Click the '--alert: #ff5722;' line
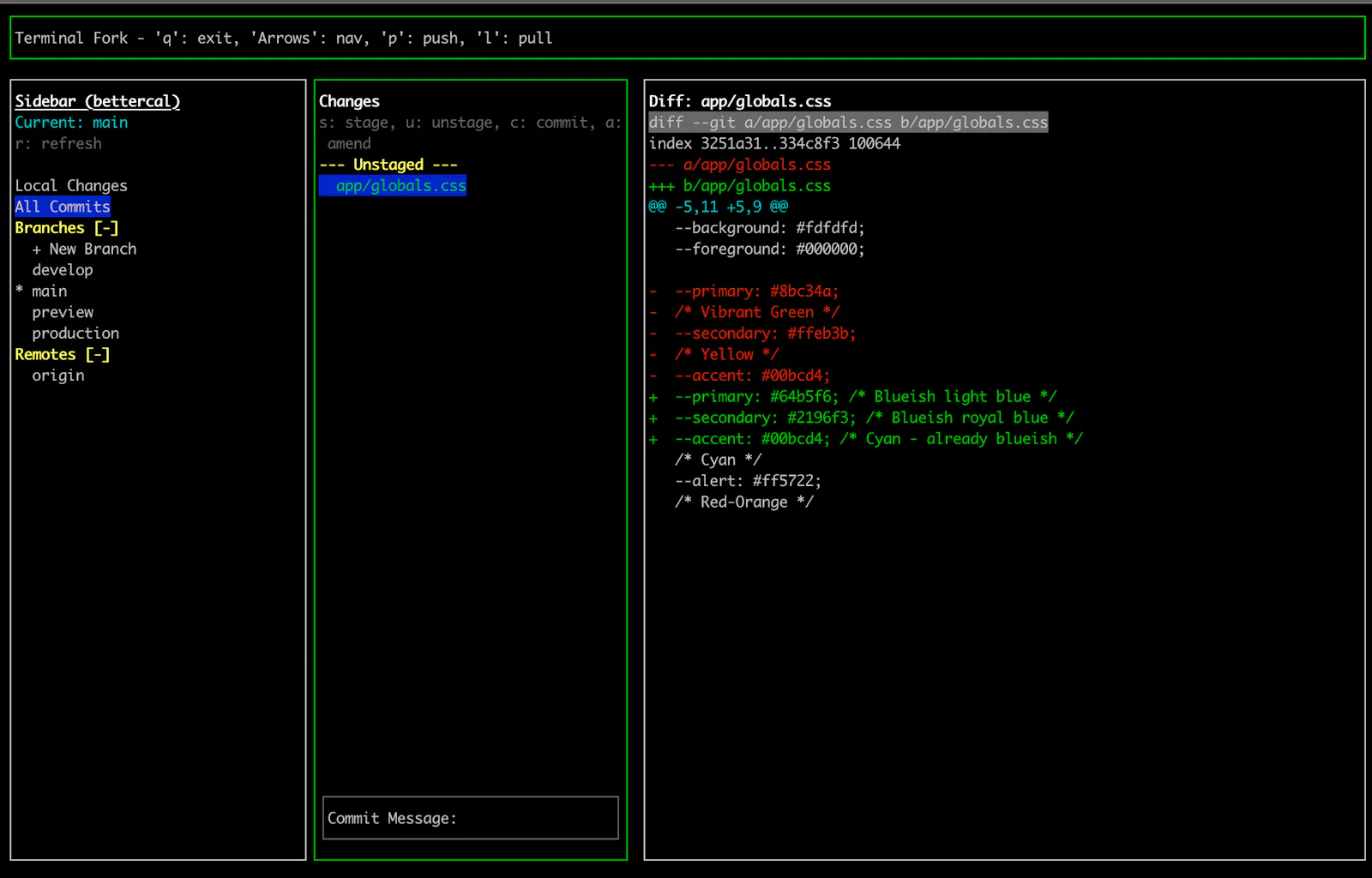1372x878 pixels. click(x=749, y=481)
